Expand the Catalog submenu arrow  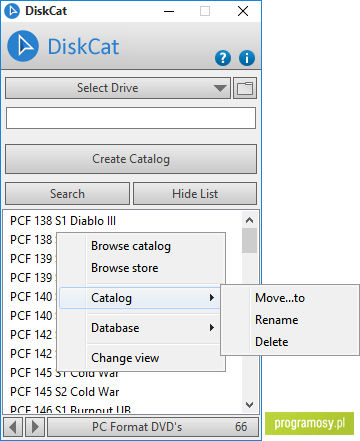click(x=212, y=298)
